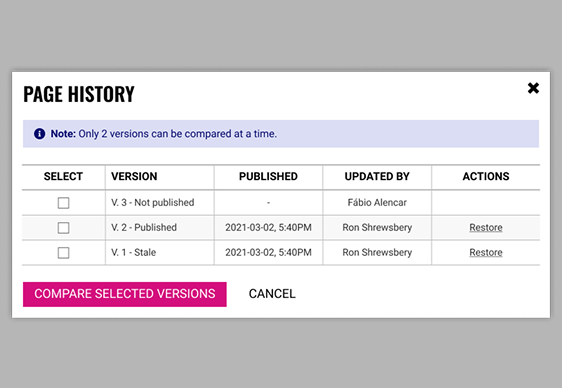This screenshot has width=562, height=388.
Task: Select the V. 2 - Published checkbox
Action: click(x=63, y=228)
